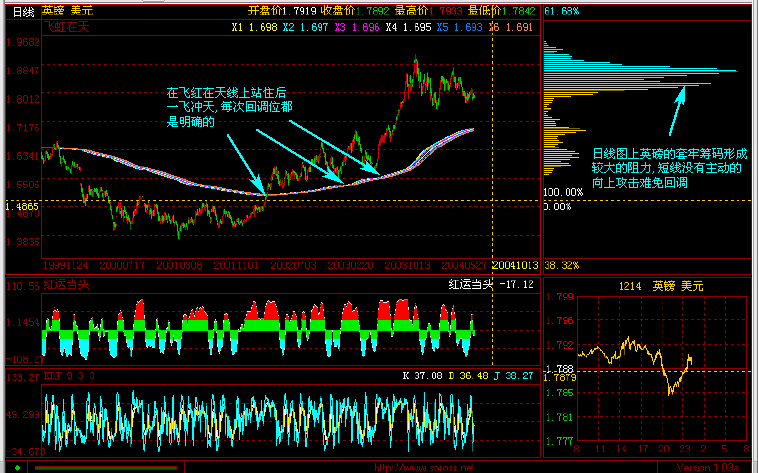Screen dimensions: 758x473
Task: Click the 最高价 1.7933 value
Action: click(x=428, y=11)
